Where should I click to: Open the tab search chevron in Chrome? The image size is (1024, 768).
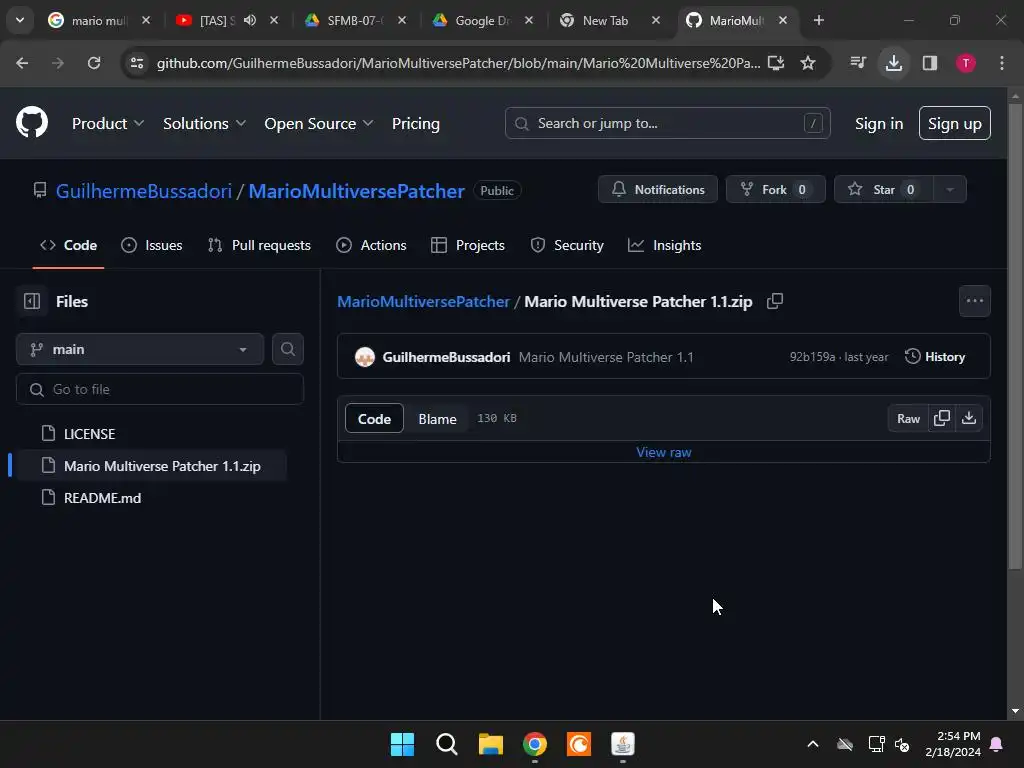(x=20, y=20)
